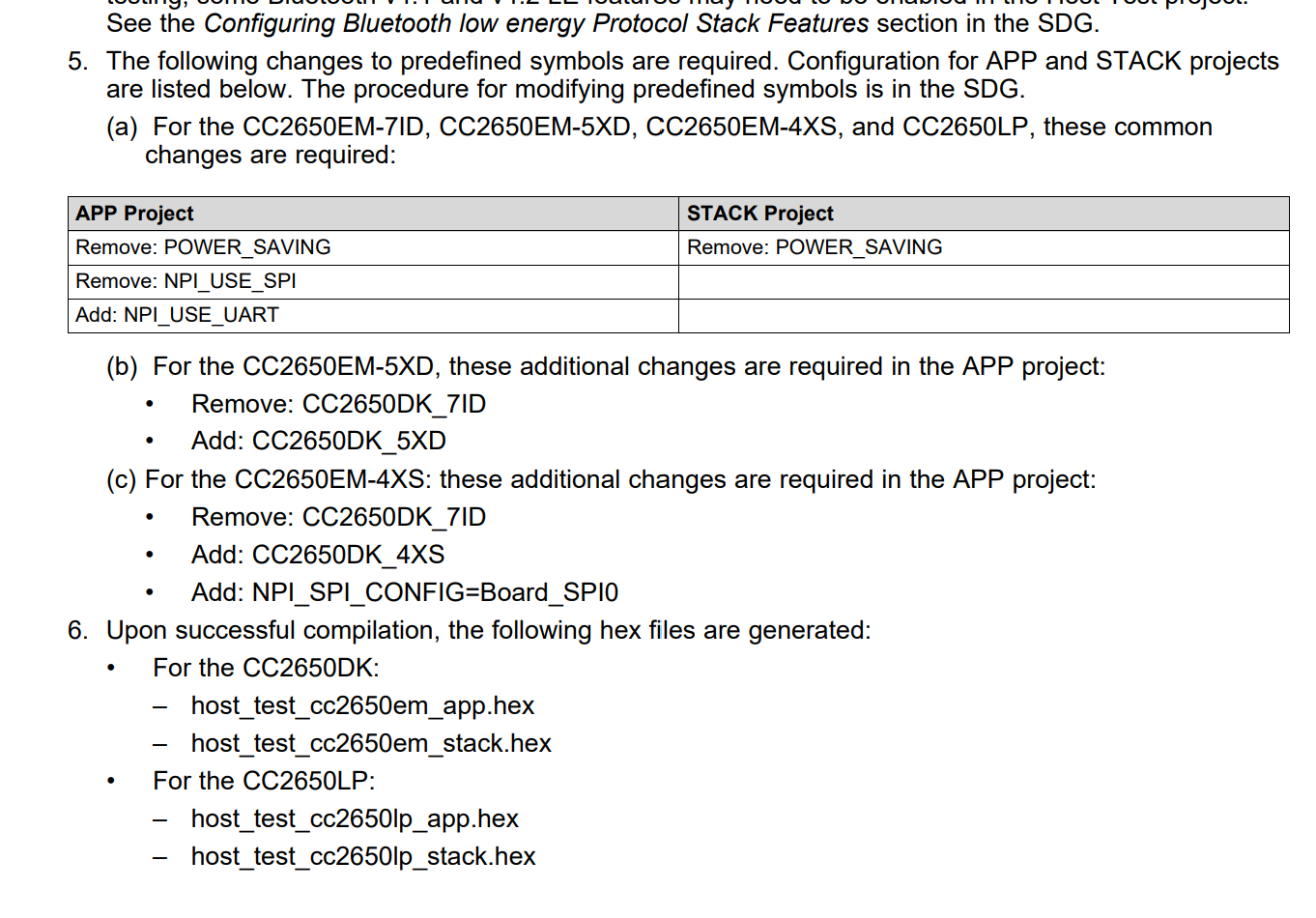The height and width of the screenshot is (918, 1316).
Task: Click 'Remove: POWER_SAVING' in STACK Project column
Action: pos(814,247)
